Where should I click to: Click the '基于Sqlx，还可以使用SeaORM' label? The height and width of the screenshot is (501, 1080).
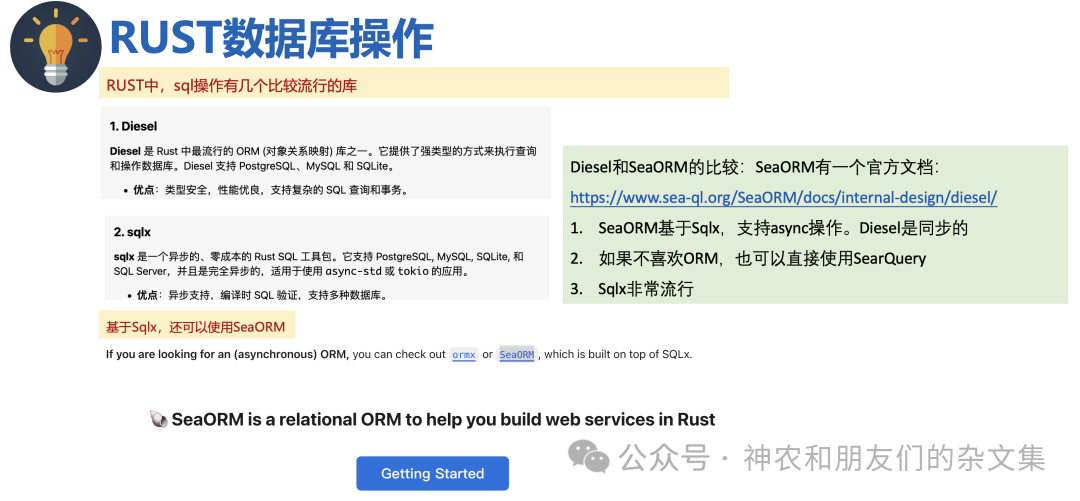pos(197,325)
